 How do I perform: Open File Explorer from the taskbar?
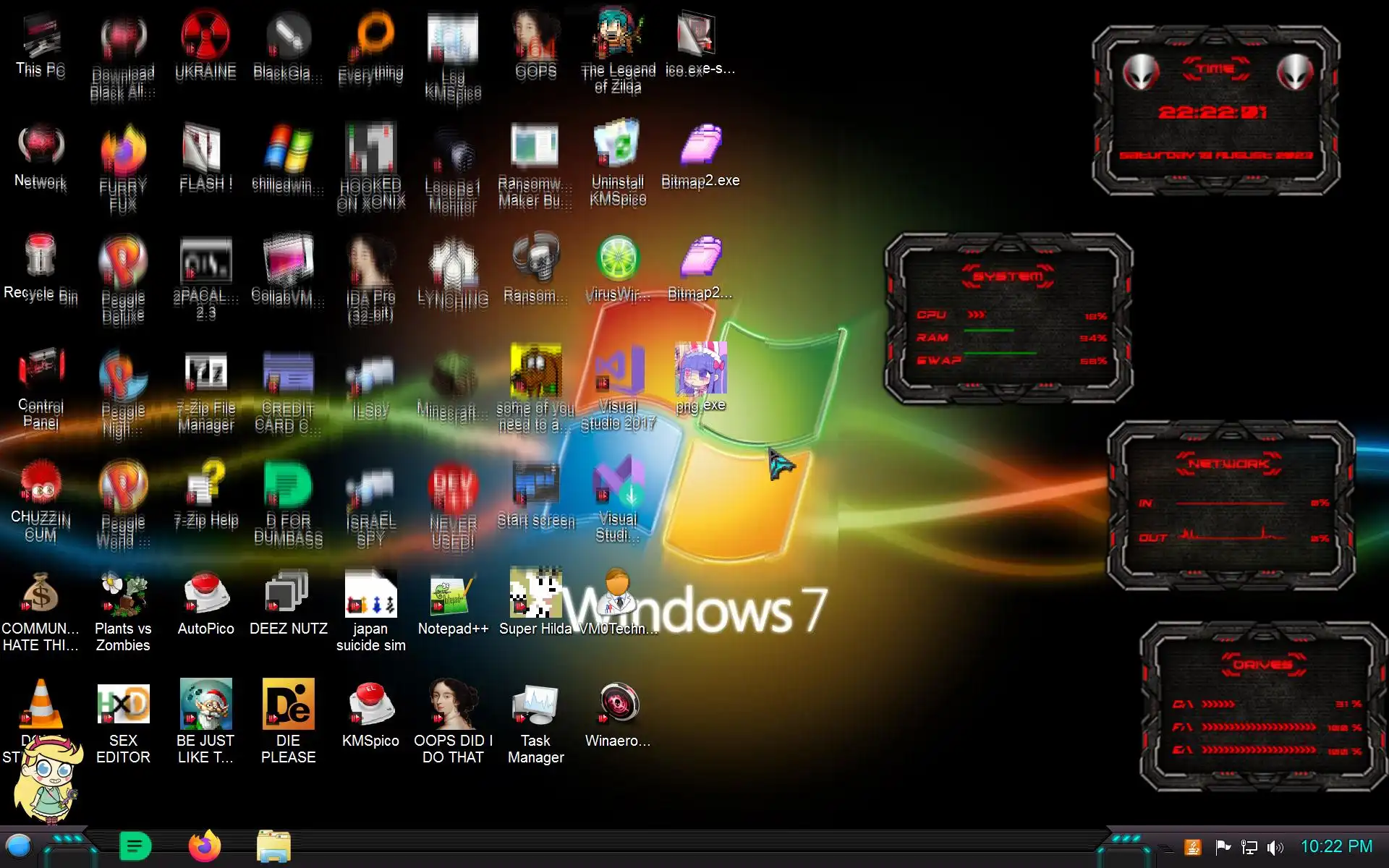(273, 846)
